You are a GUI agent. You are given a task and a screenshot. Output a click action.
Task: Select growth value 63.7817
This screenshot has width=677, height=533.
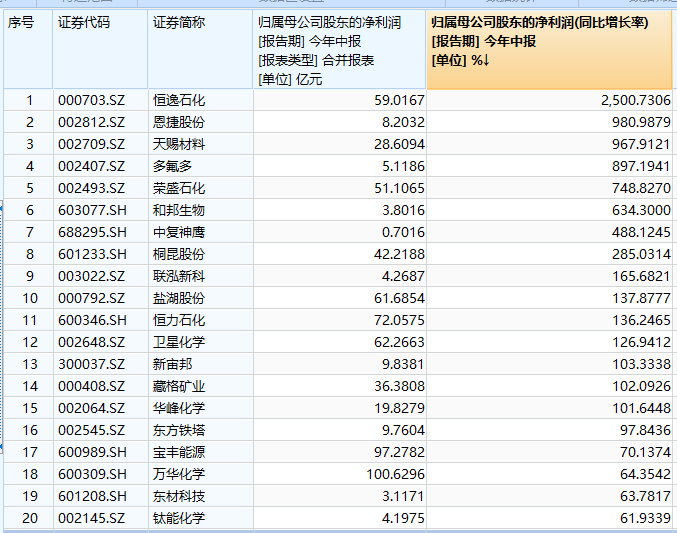(x=549, y=497)
